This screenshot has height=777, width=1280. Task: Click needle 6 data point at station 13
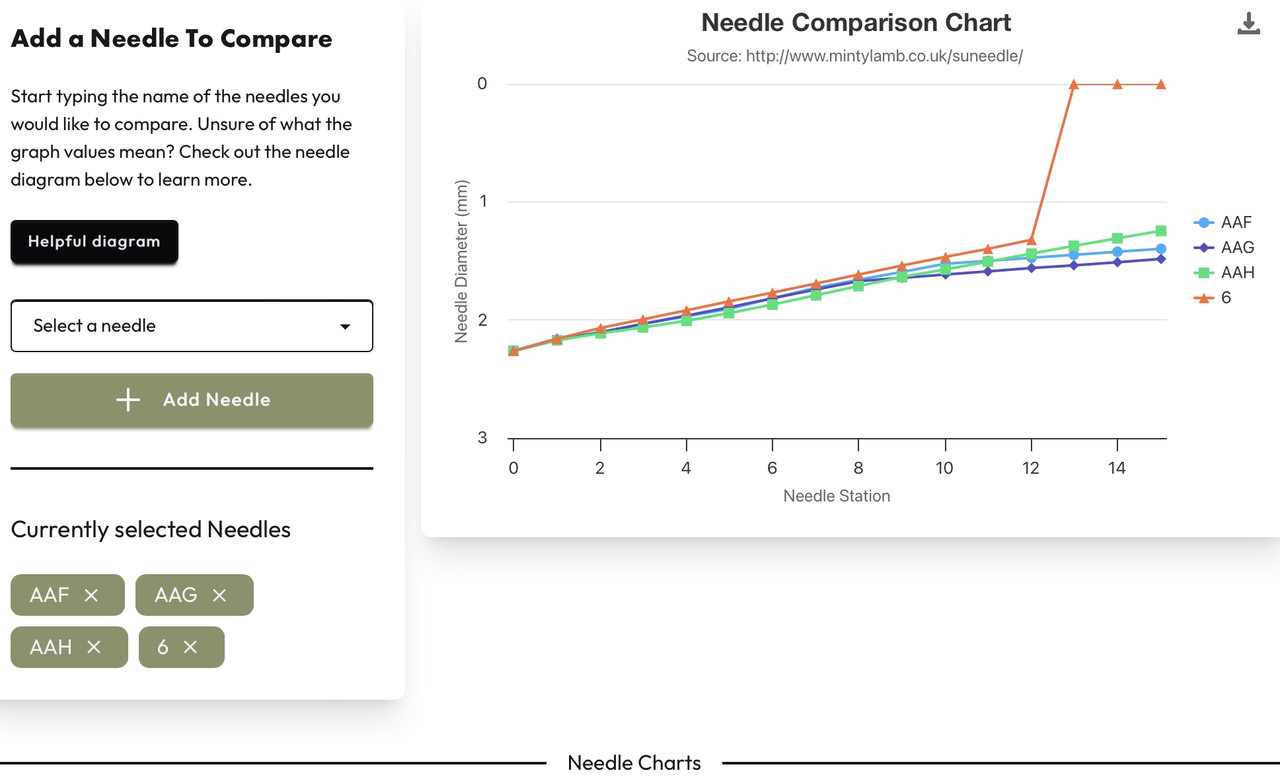click(1074, 85)
